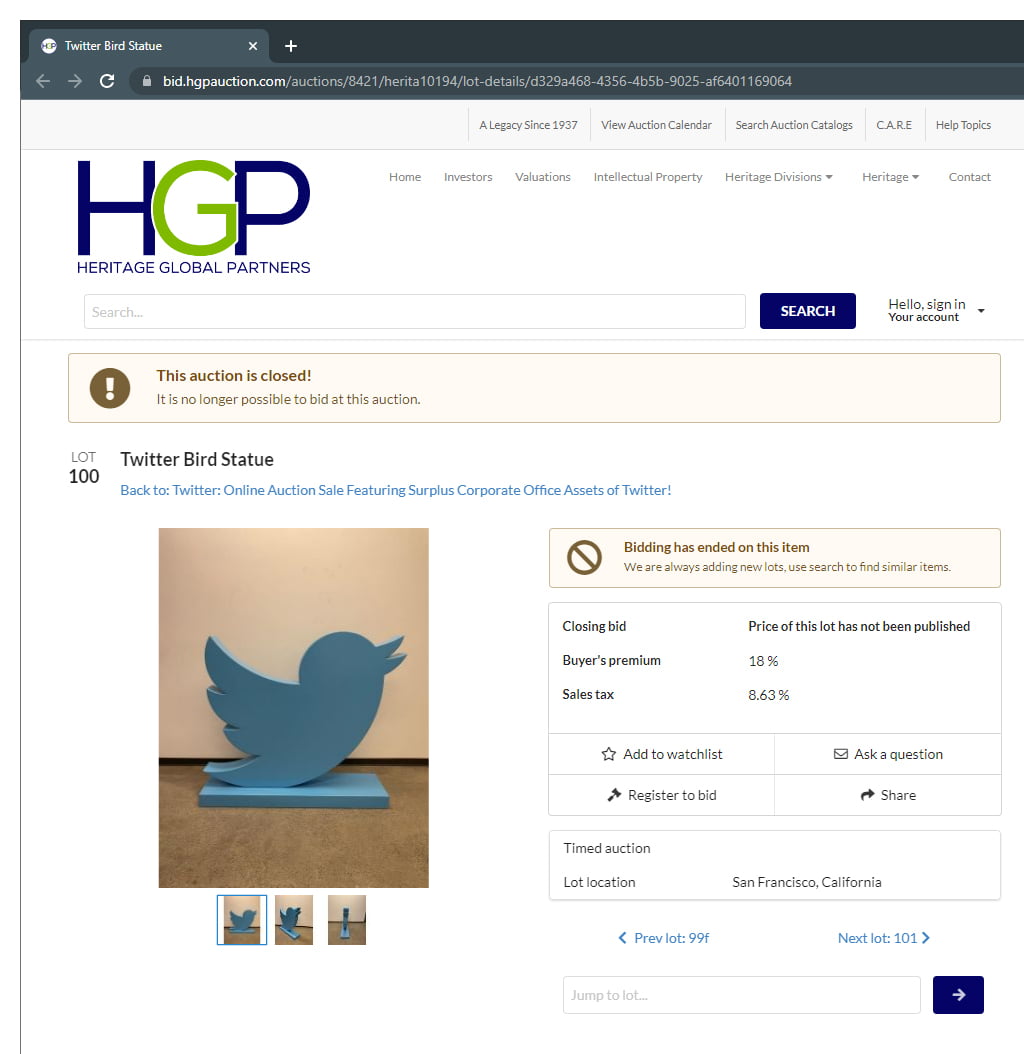Go to Home menu item

point(405,177)
